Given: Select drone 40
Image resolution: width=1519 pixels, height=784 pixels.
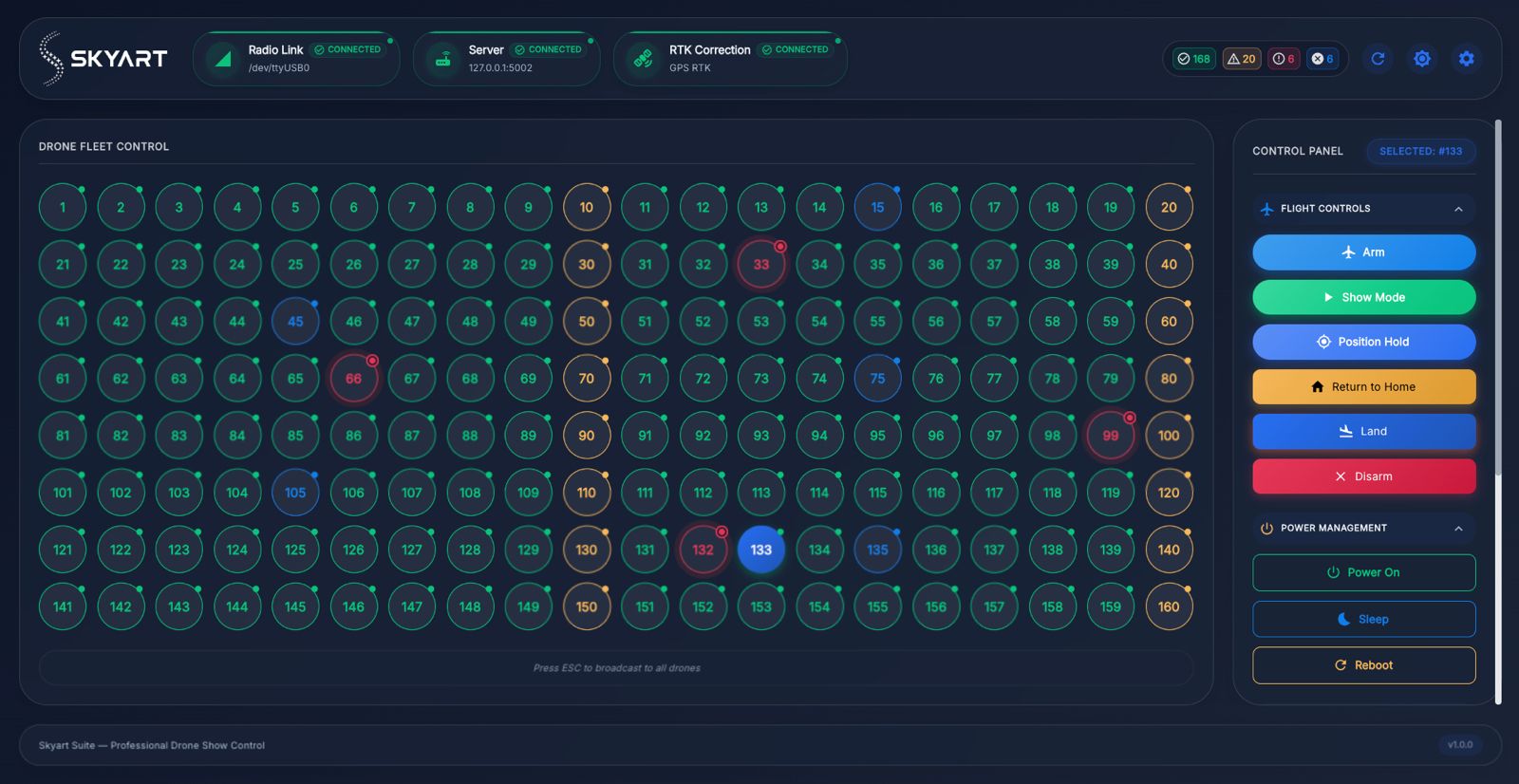Looking at the screenshot, I should [x=1169, y=264].
